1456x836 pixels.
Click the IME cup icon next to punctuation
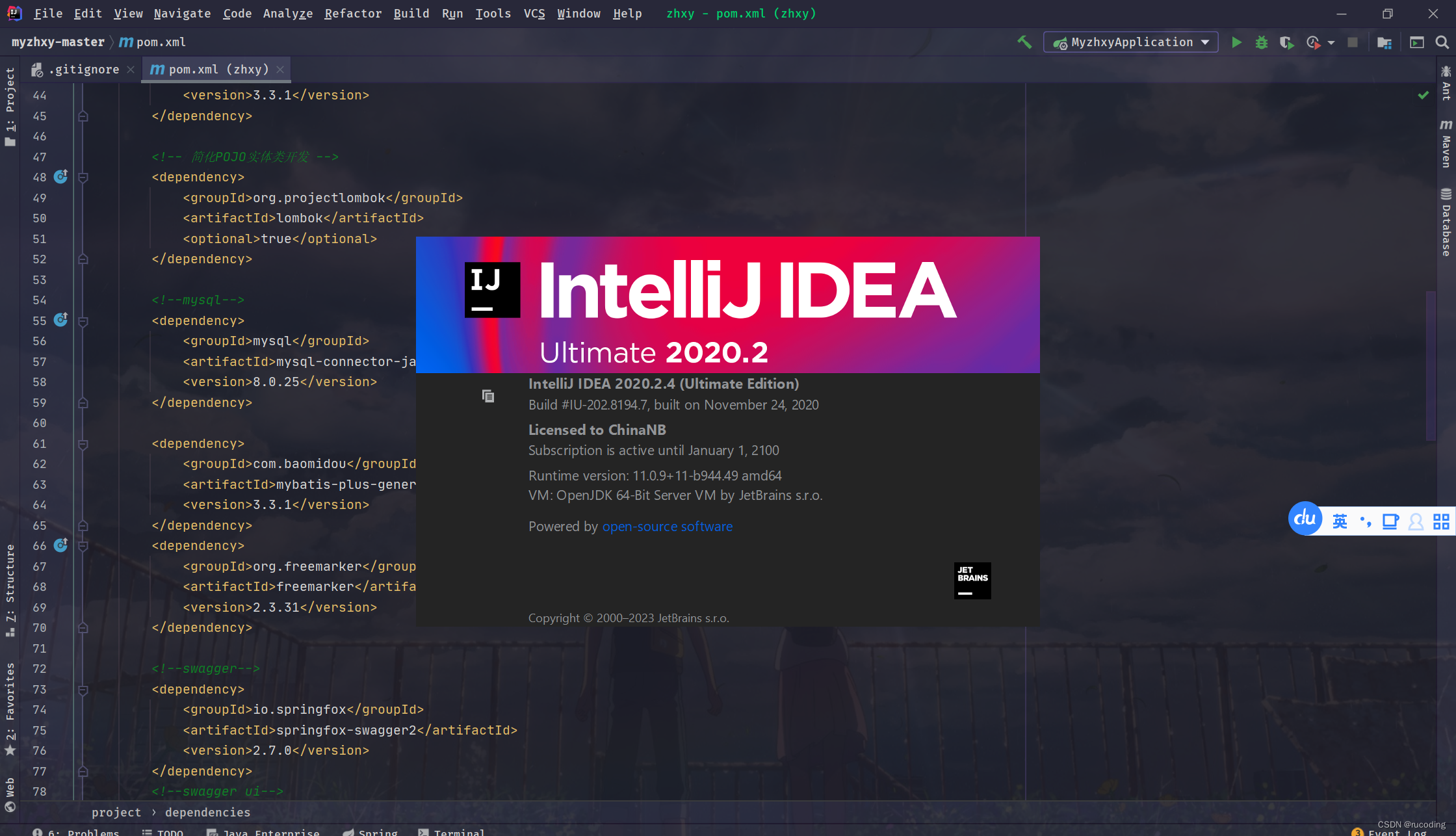click(1390, 521)
